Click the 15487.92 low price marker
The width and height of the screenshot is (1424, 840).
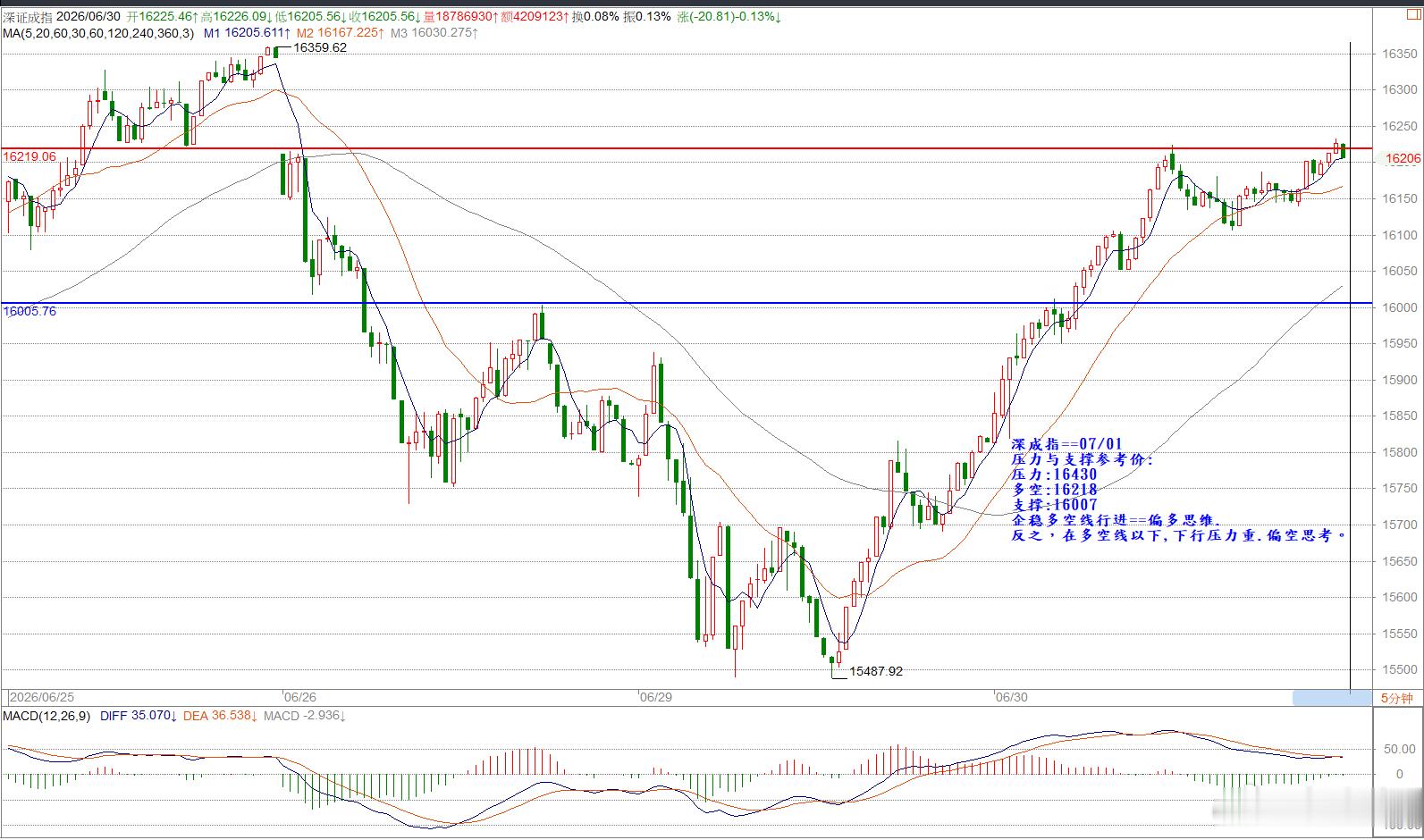coord(876,671)
